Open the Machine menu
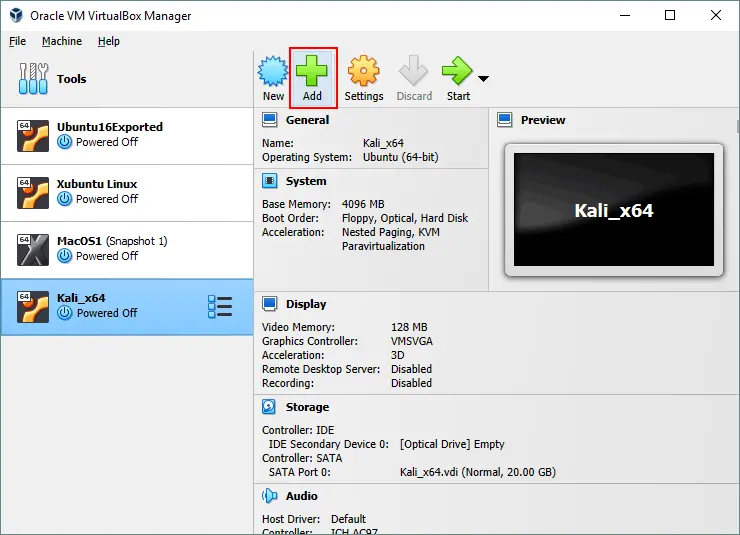This screenshot has height=535, width=740. [62, 42]
